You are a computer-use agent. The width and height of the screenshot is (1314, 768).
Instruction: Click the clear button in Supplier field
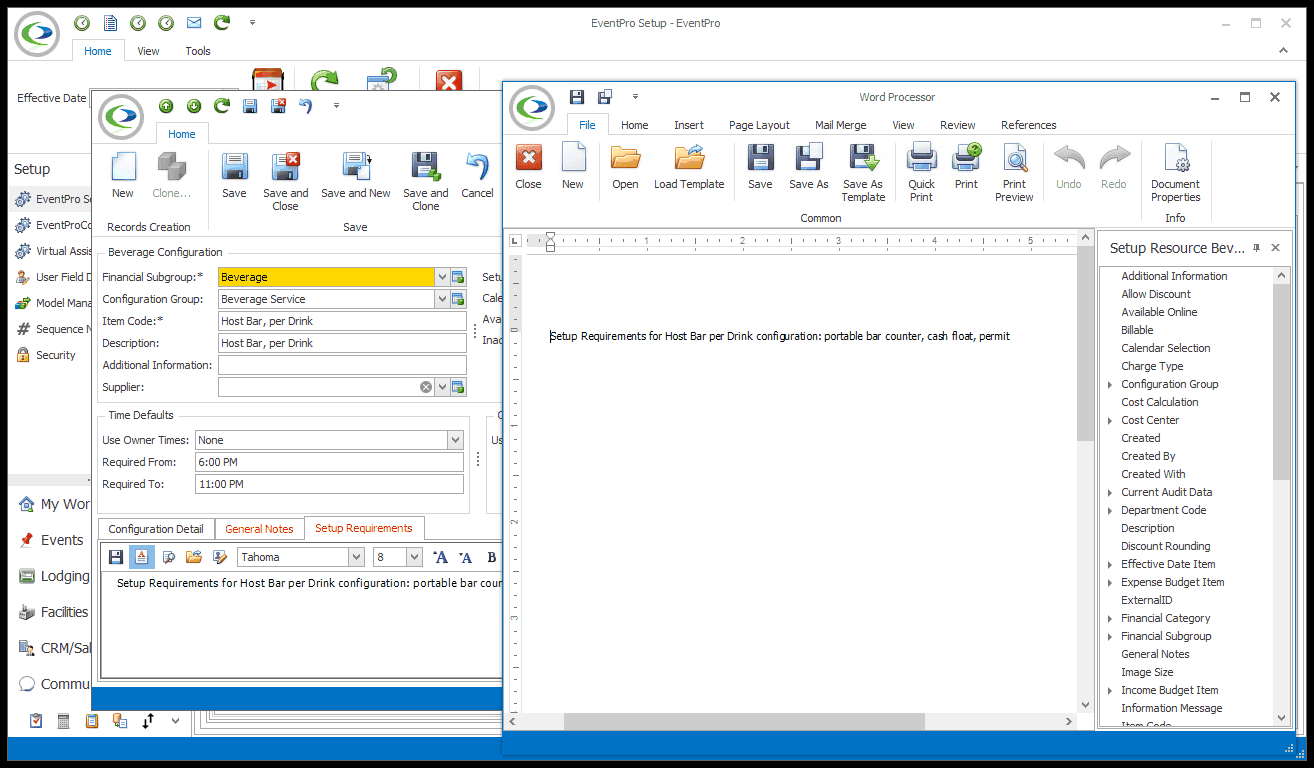pyautogui.click(x=426, y=387)
